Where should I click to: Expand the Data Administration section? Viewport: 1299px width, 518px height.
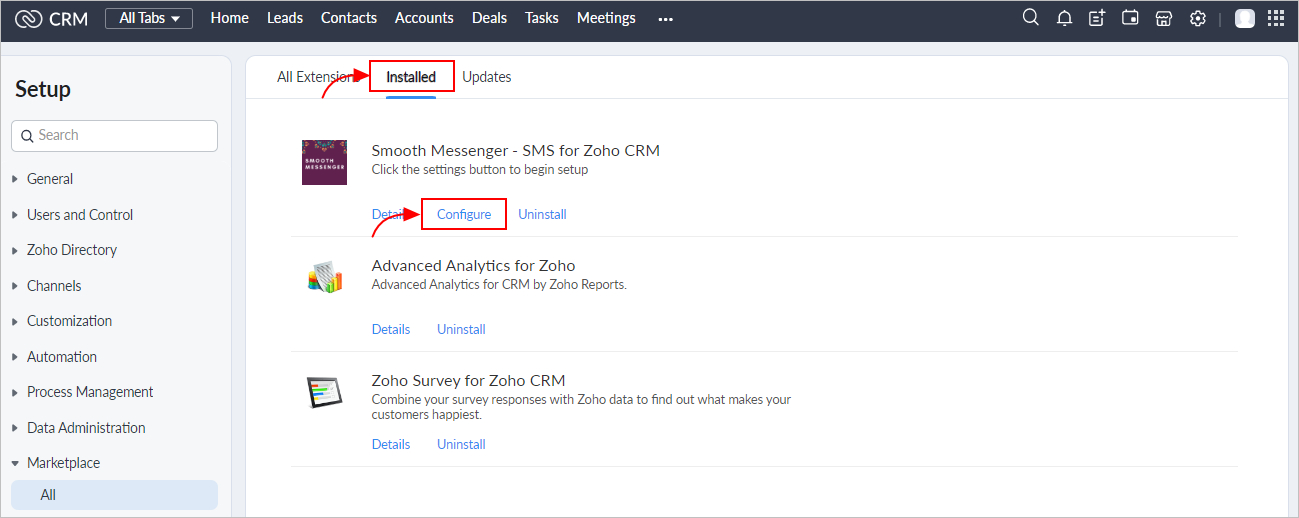click(78, 428)
